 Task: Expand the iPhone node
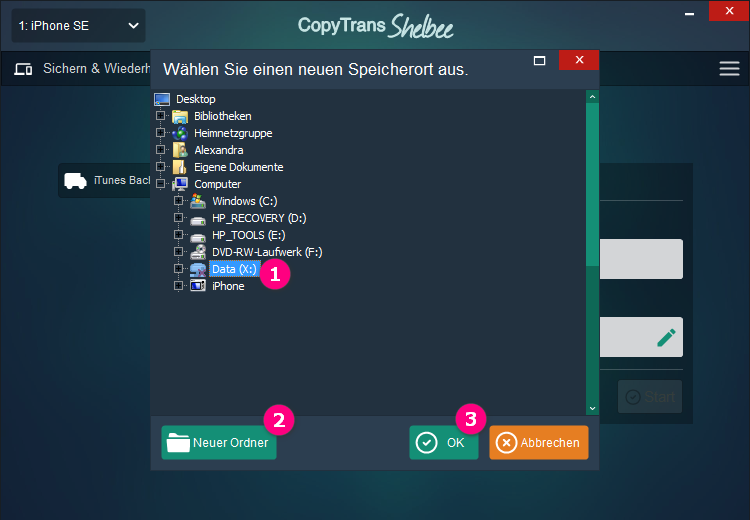178,286
